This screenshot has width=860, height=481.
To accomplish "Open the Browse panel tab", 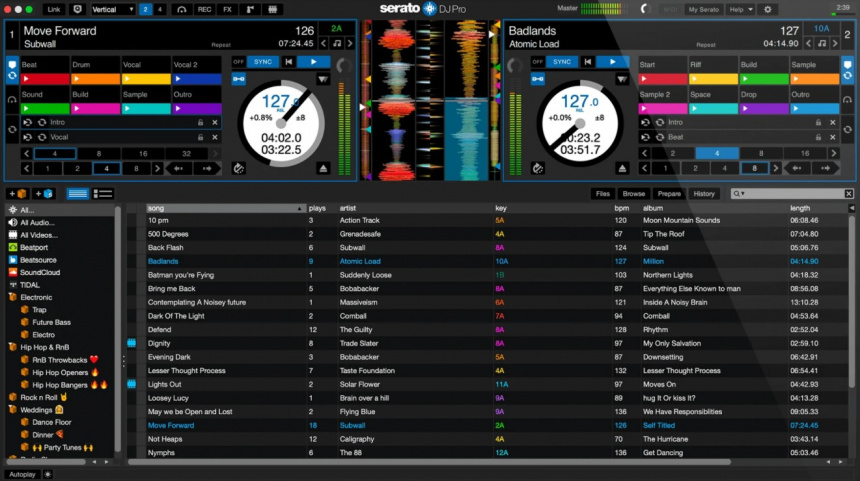I will pos(633,194).
